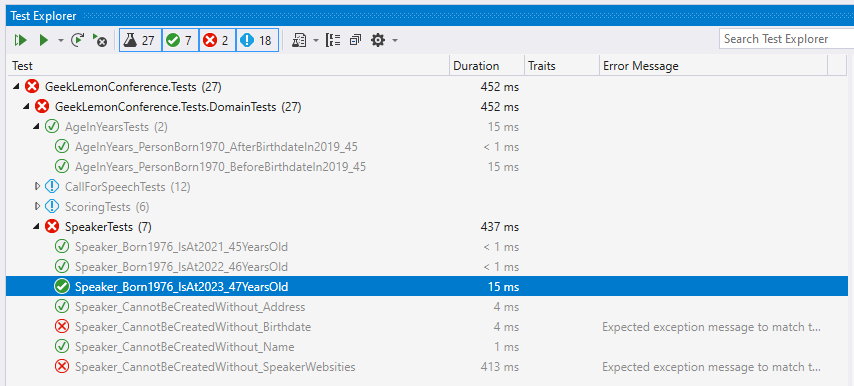Open the settings gear icon
Image resolution: width=854 pixels, height=386 pixels.
378,40
